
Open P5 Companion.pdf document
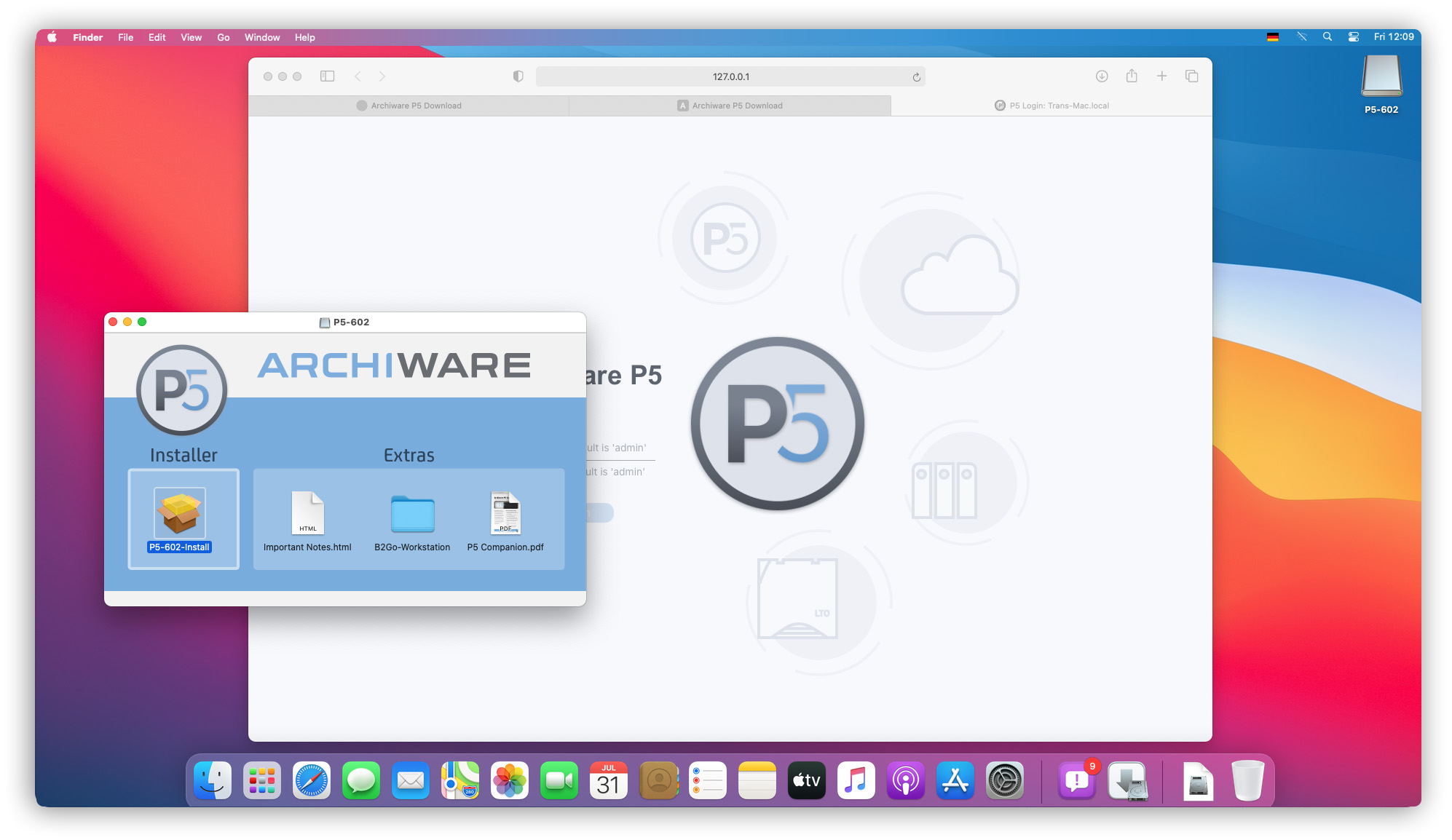[505, 521]
